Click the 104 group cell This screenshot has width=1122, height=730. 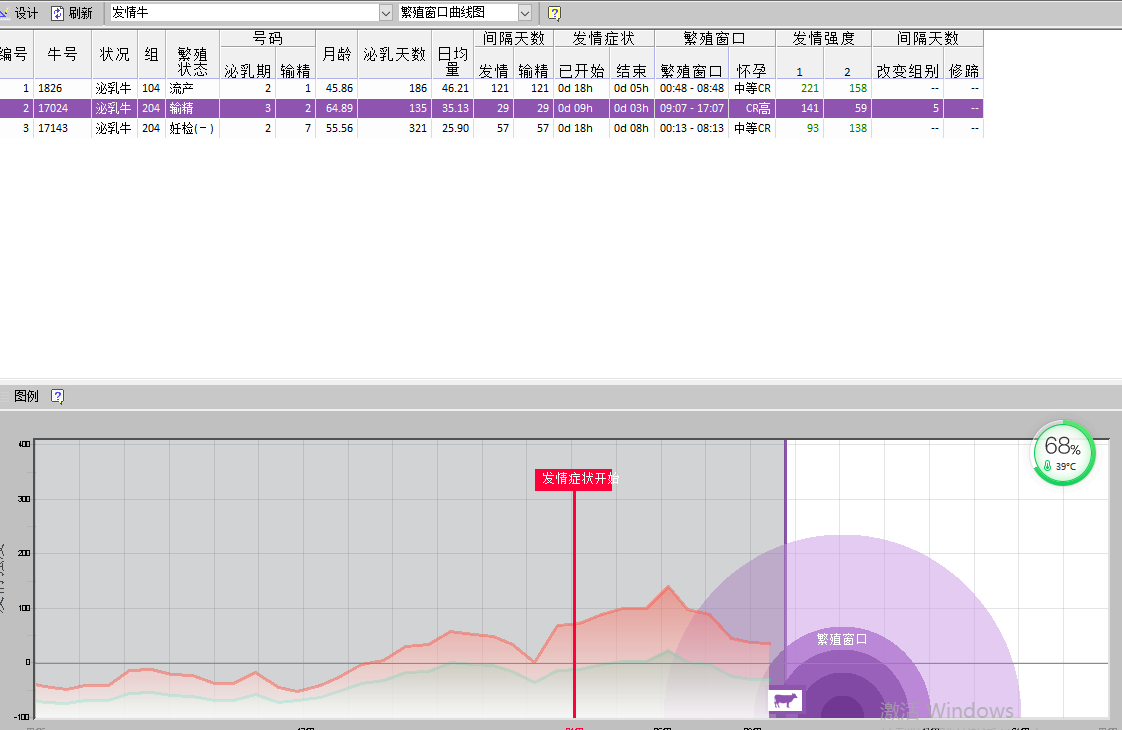[x=152, y=88]
